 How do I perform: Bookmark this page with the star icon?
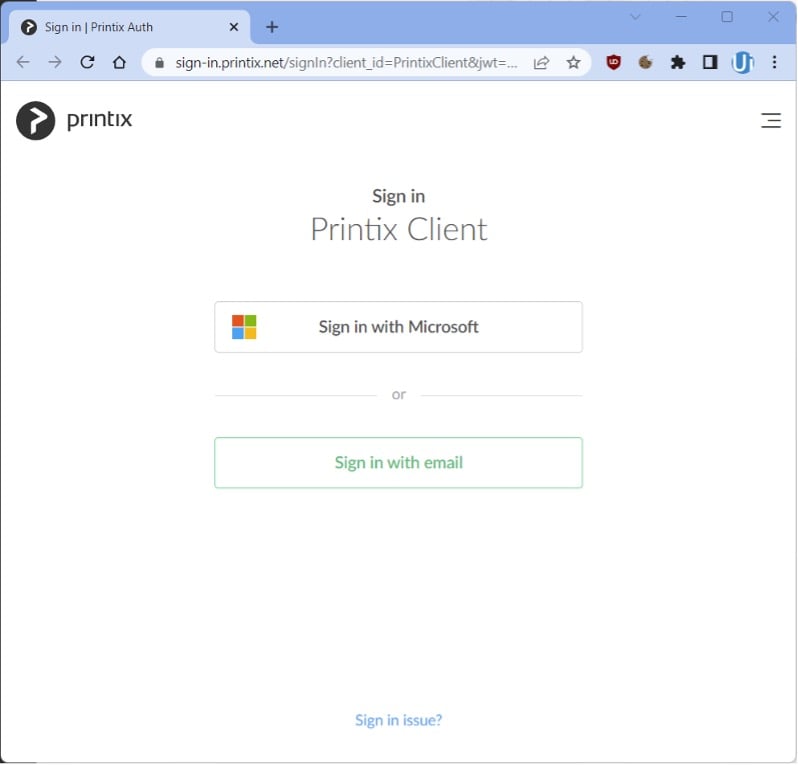(x=573, y=63)
